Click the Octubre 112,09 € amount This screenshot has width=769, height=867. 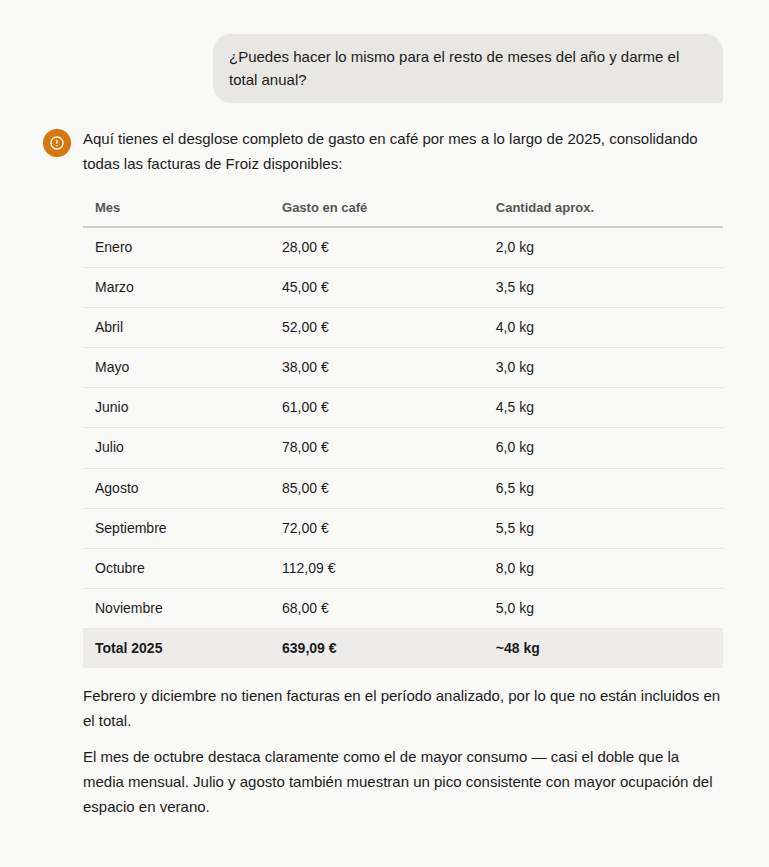click(308, 568)
